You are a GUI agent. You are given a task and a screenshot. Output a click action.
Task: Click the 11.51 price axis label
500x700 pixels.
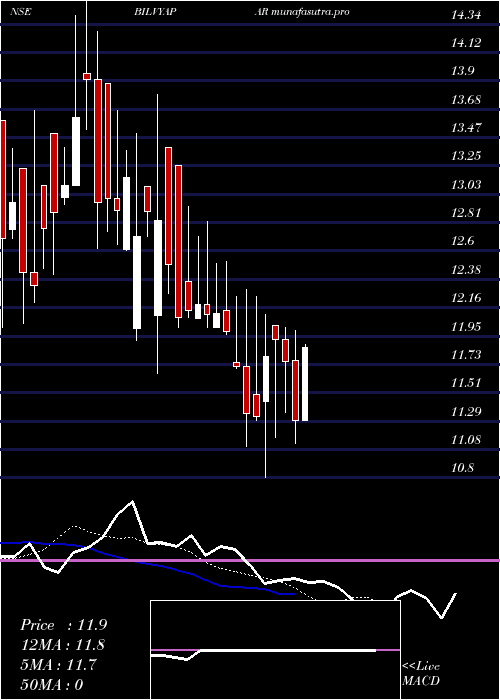tap(466, 383)
